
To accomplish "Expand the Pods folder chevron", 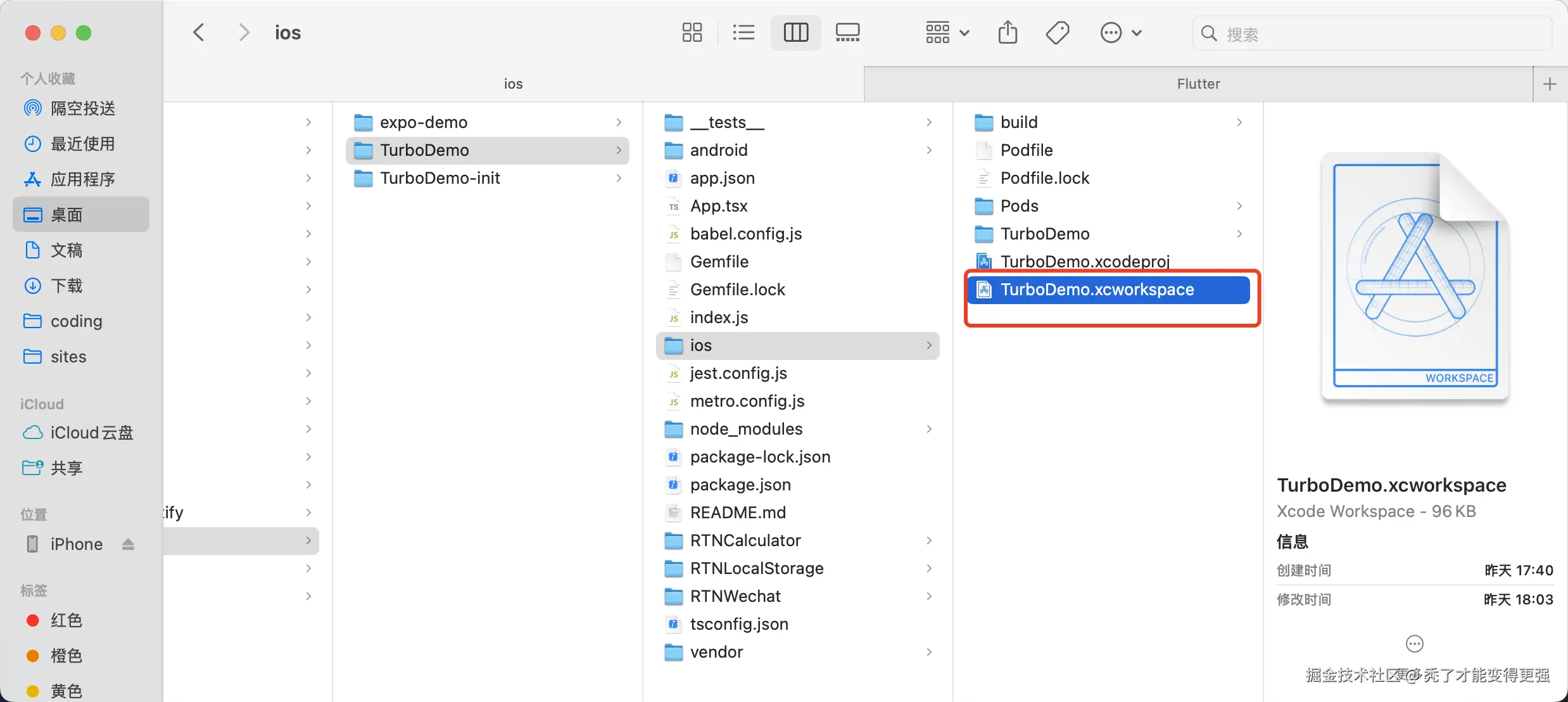I will click(1239, 206).
